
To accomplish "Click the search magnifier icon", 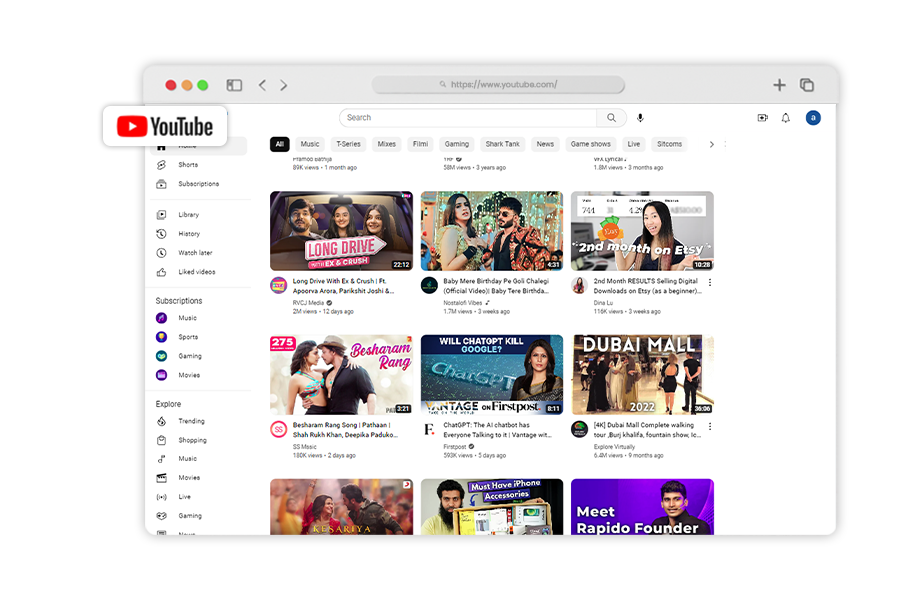I will pyautogui.click(x=611, y=117).
